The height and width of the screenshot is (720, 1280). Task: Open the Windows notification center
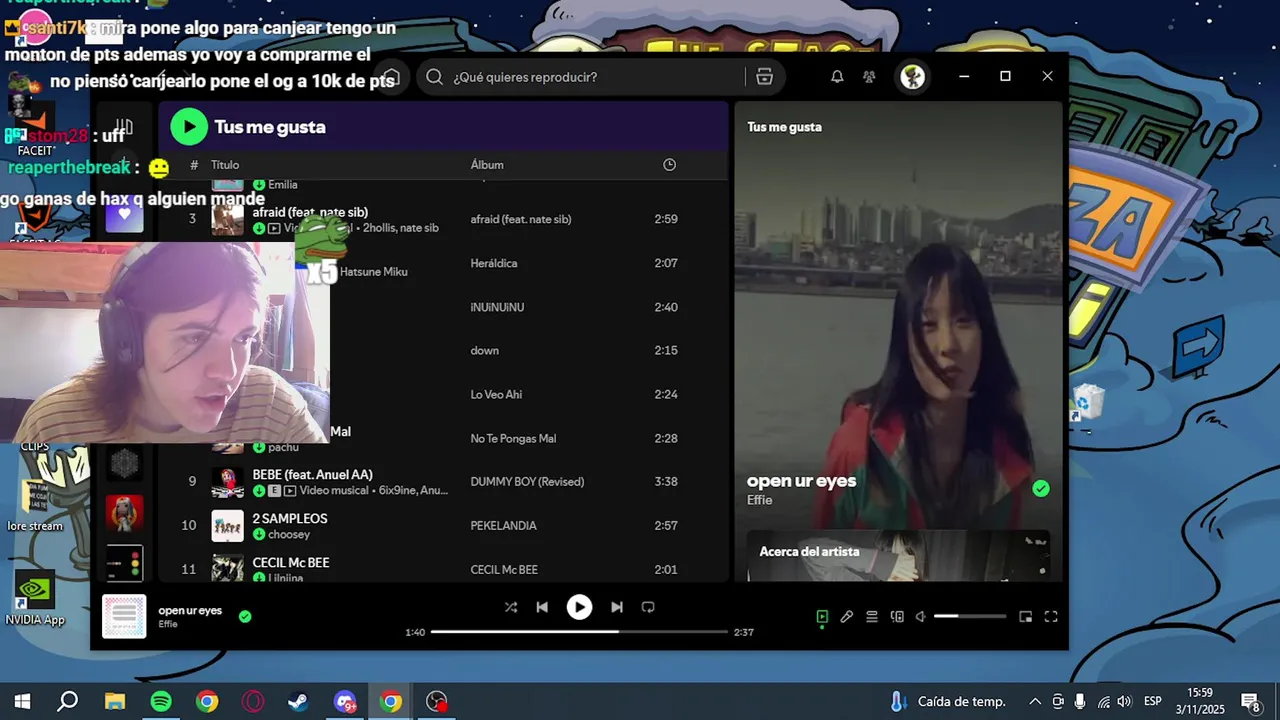tap(1250, 702)
